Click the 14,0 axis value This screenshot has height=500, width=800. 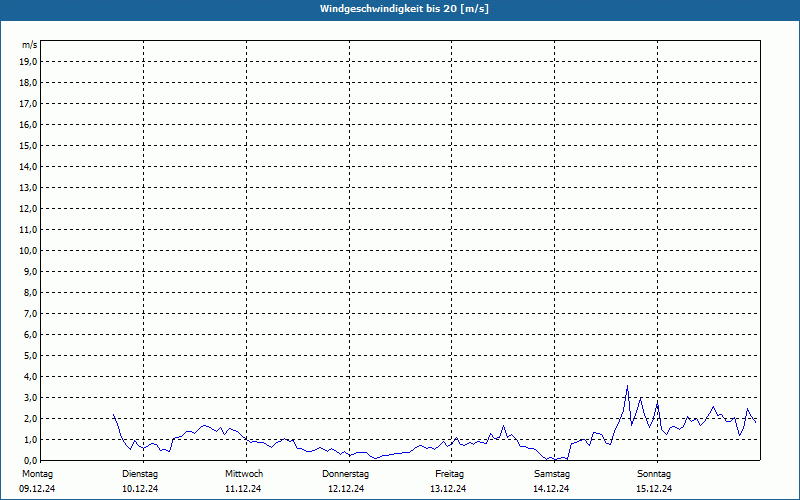(x=28, y=166)
